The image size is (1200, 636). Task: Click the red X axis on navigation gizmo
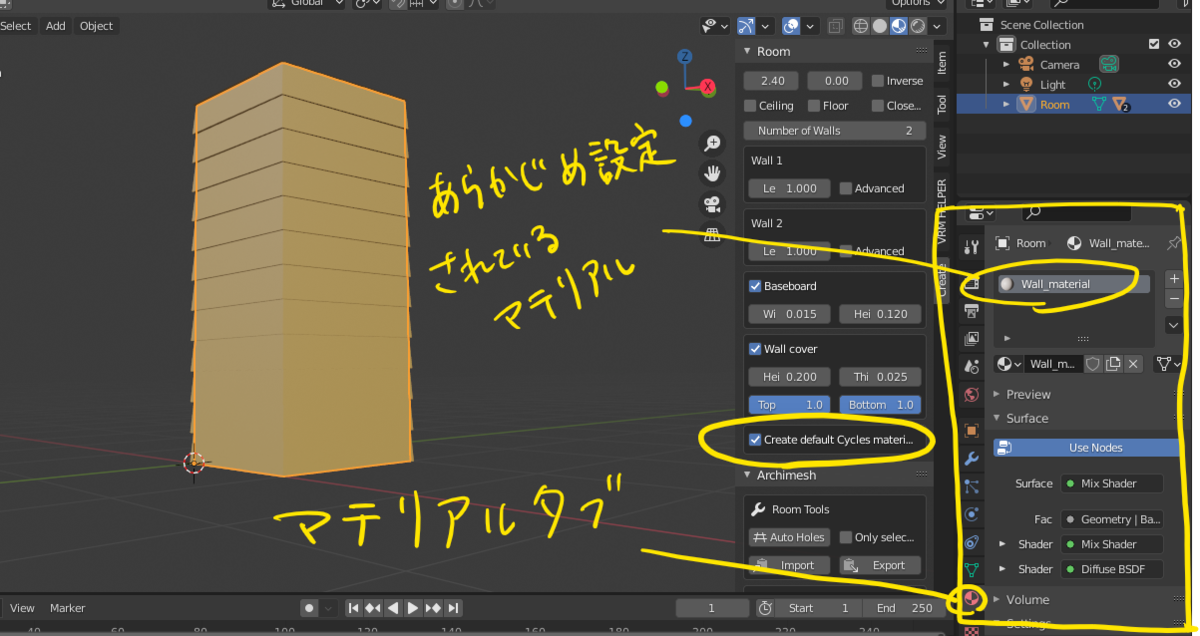pos(708,87)
